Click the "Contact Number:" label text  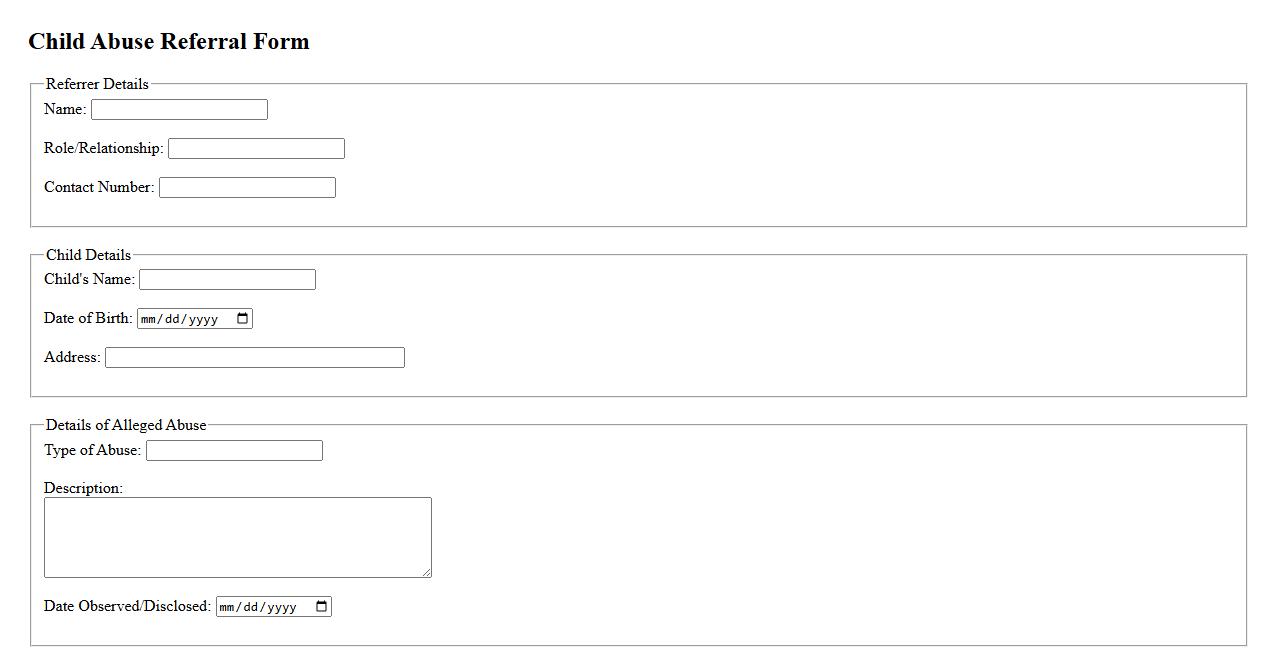tap(99, 187)
